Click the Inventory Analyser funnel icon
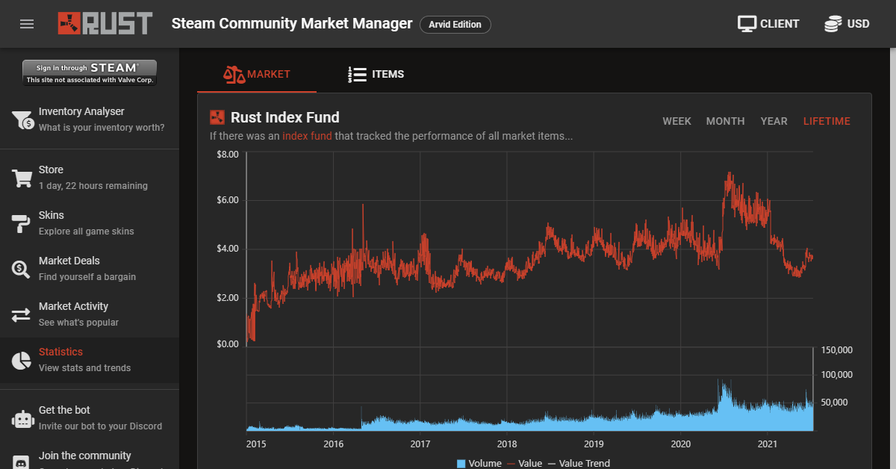The image size is (896, 469). click(x=23, y=120)
